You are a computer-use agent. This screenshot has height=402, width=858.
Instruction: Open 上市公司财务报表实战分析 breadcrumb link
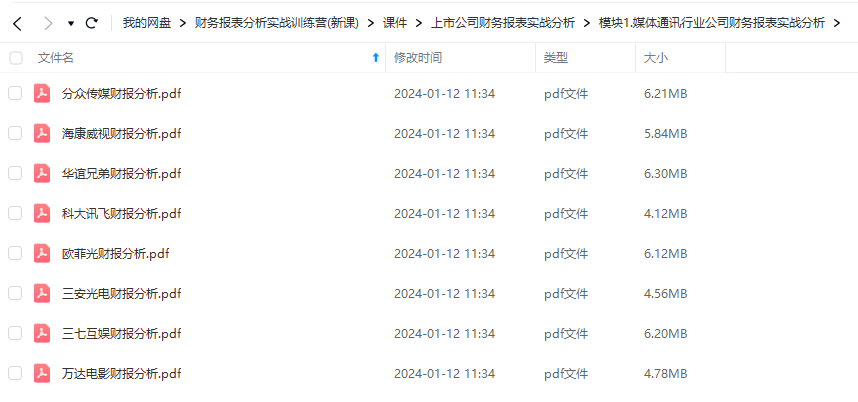tap(503, 23)
